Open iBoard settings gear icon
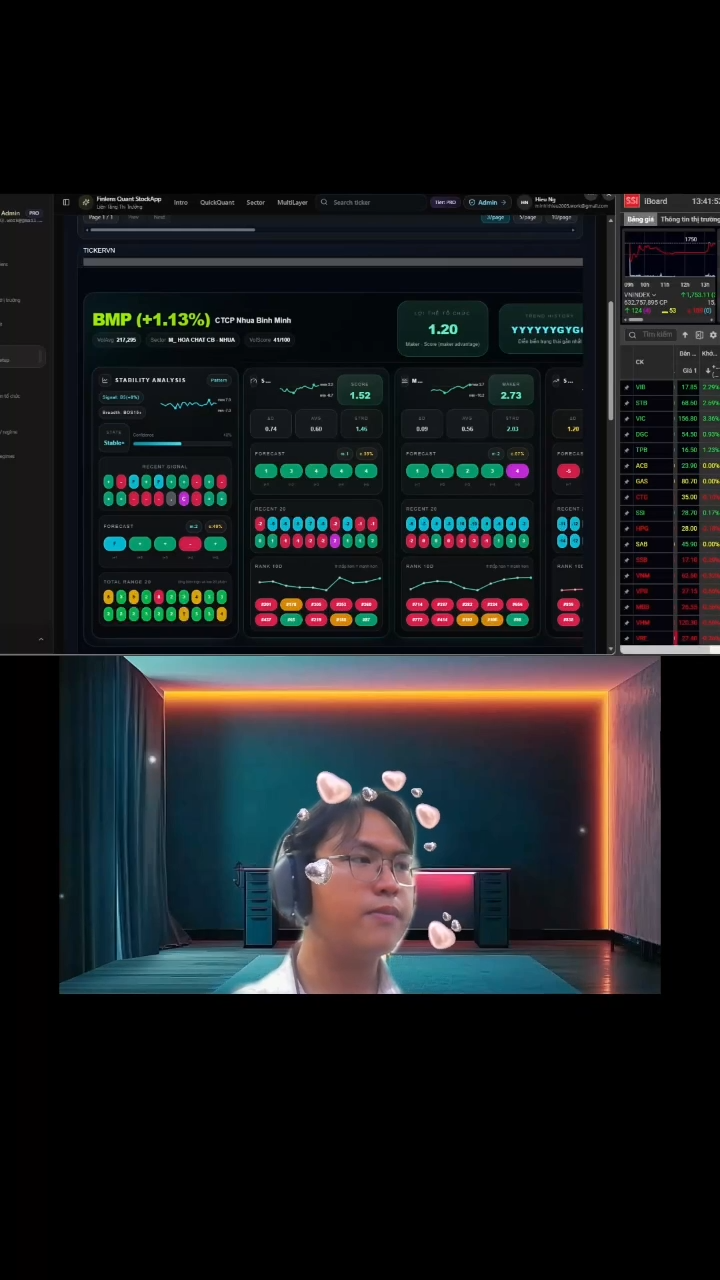The image size is (720, 1280). click(x=713, y=335)
